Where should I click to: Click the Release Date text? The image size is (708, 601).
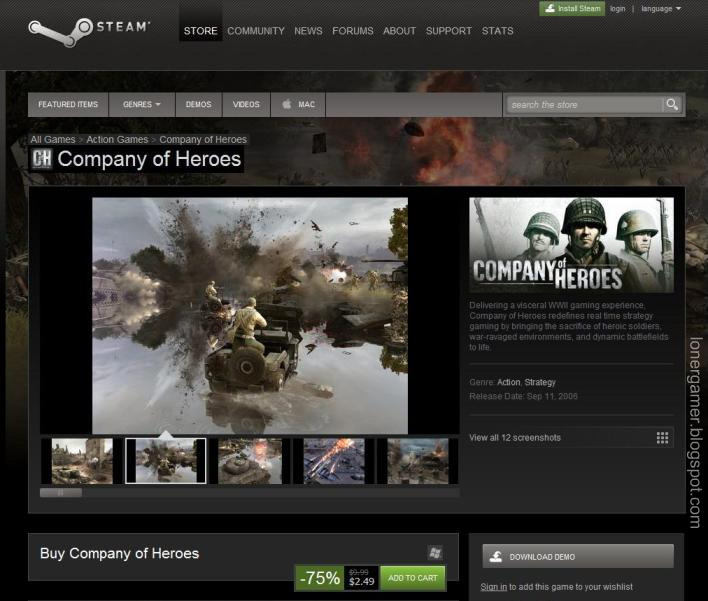click(x=523, y=396)
